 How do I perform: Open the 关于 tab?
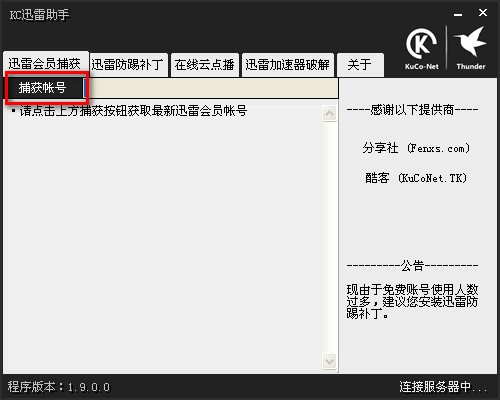360,65
